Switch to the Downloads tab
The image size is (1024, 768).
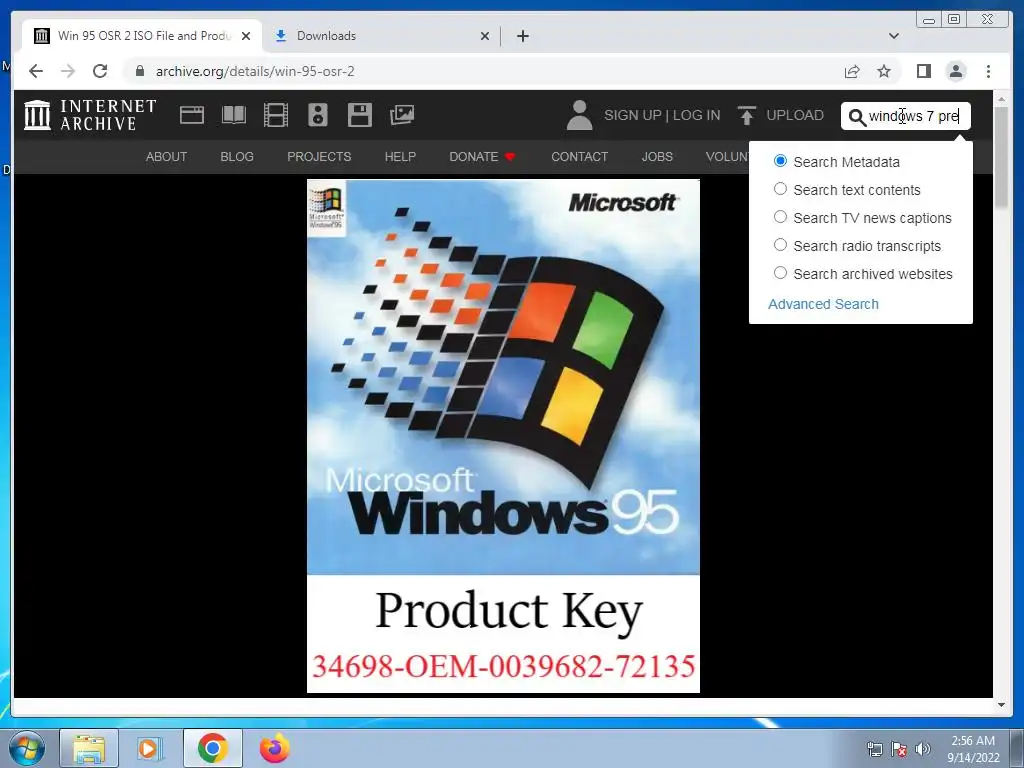[x=381, y=36]
